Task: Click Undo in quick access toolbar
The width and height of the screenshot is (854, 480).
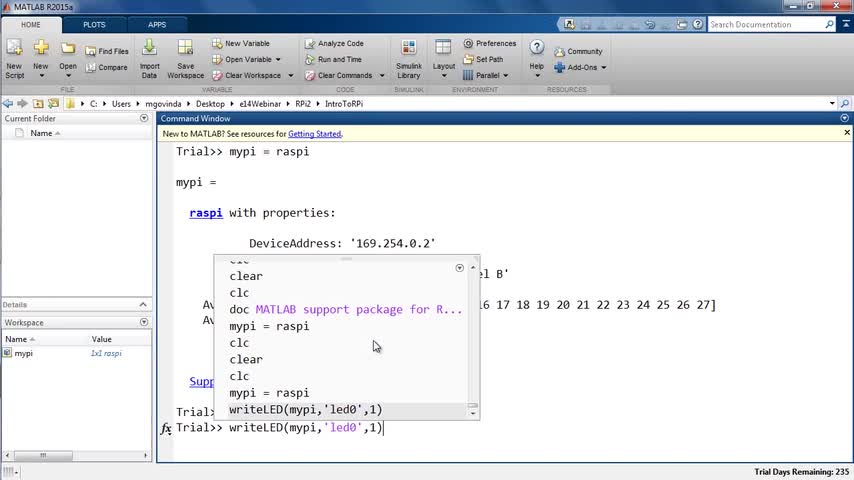Action: [x=650, y=25]
